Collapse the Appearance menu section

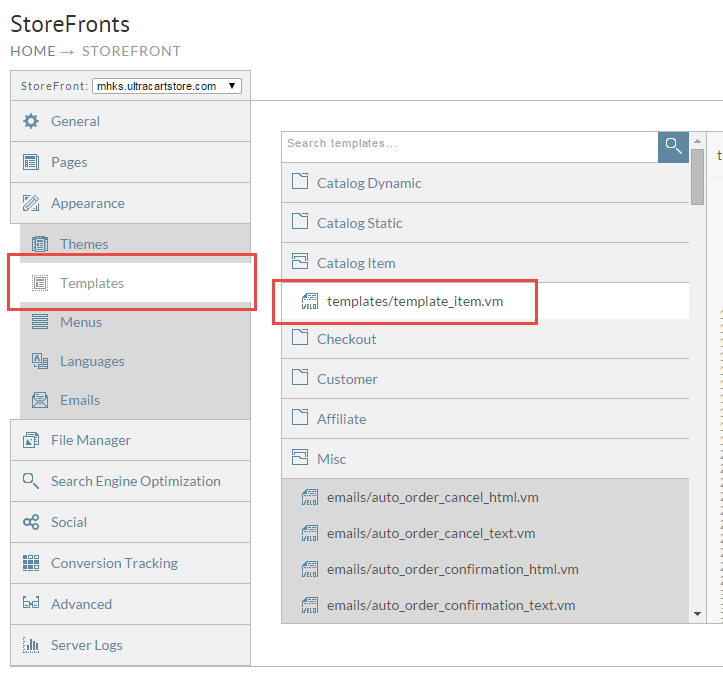[x=130, y=203]
